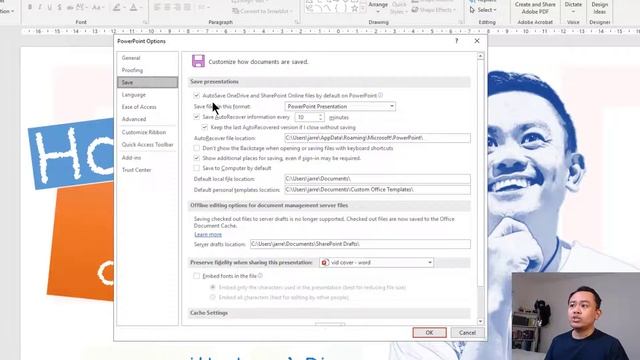This screenshot has height=360, width=640.
Task: Click the Character Spacing (AV) icon
Action: 80,7
